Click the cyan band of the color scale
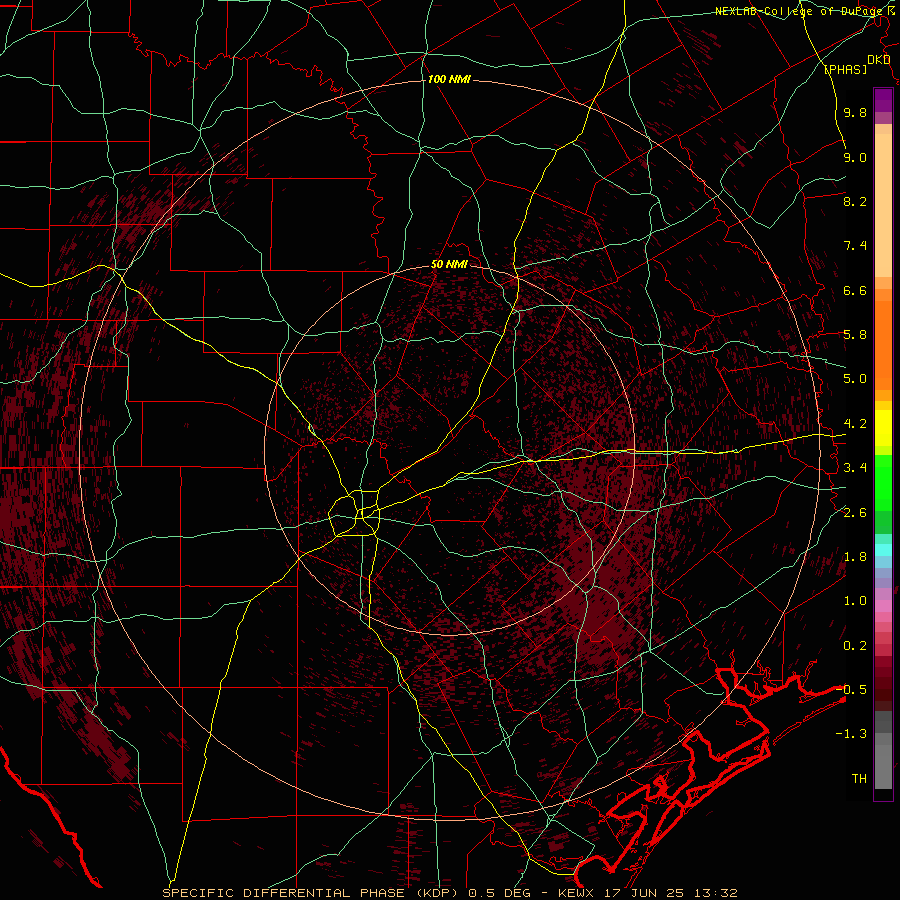Viewport: 900px width, 900px height. tap(883, 550)
